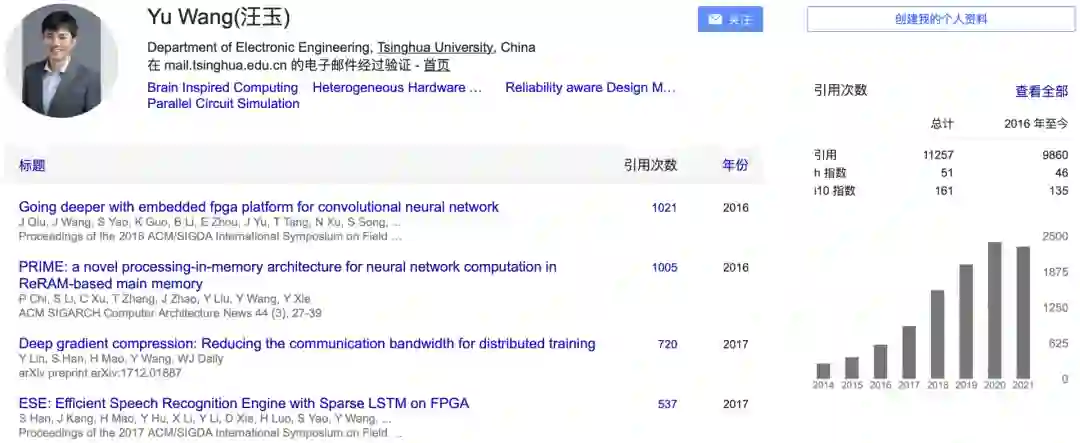Click the 720 citation count

point(667,344)
